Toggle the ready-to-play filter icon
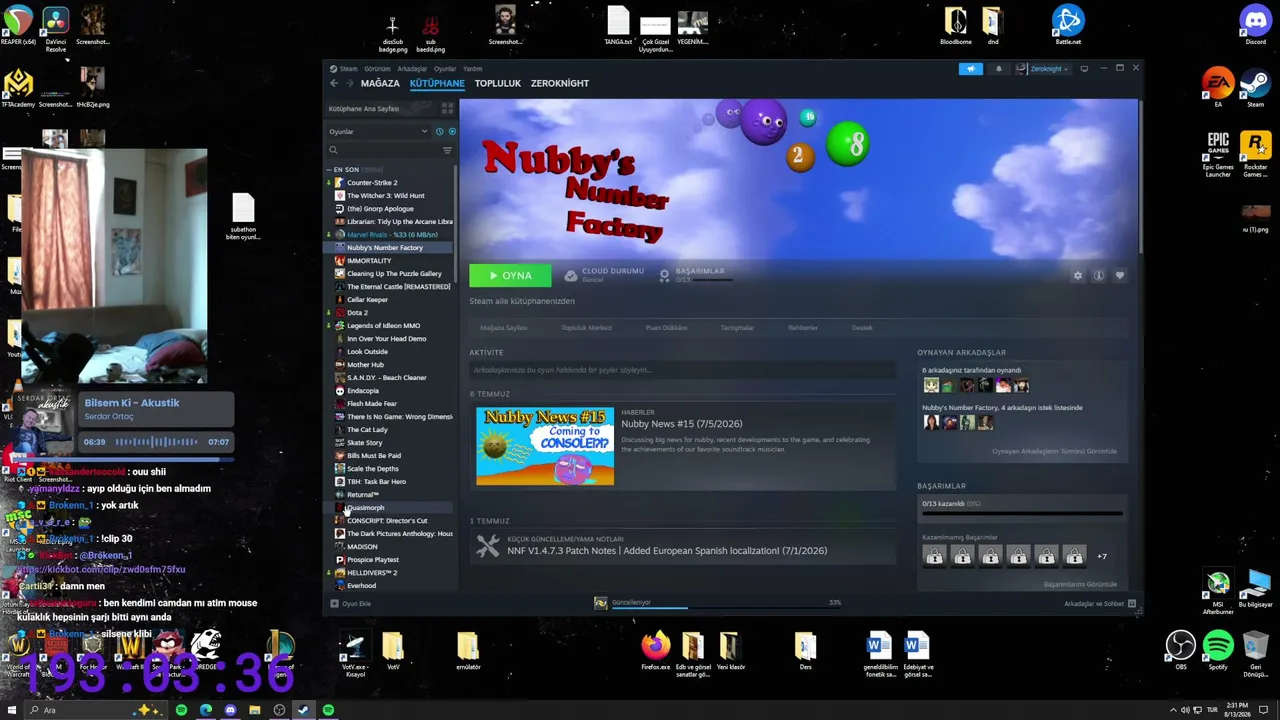The width and height of the screenshot is (1280, 720). (452, 131)
